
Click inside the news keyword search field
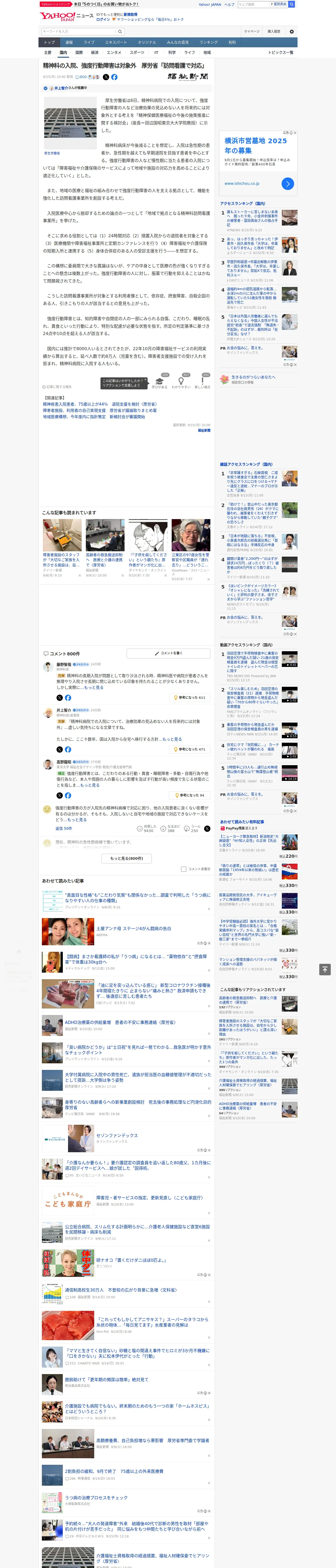[x=79, y=32]
